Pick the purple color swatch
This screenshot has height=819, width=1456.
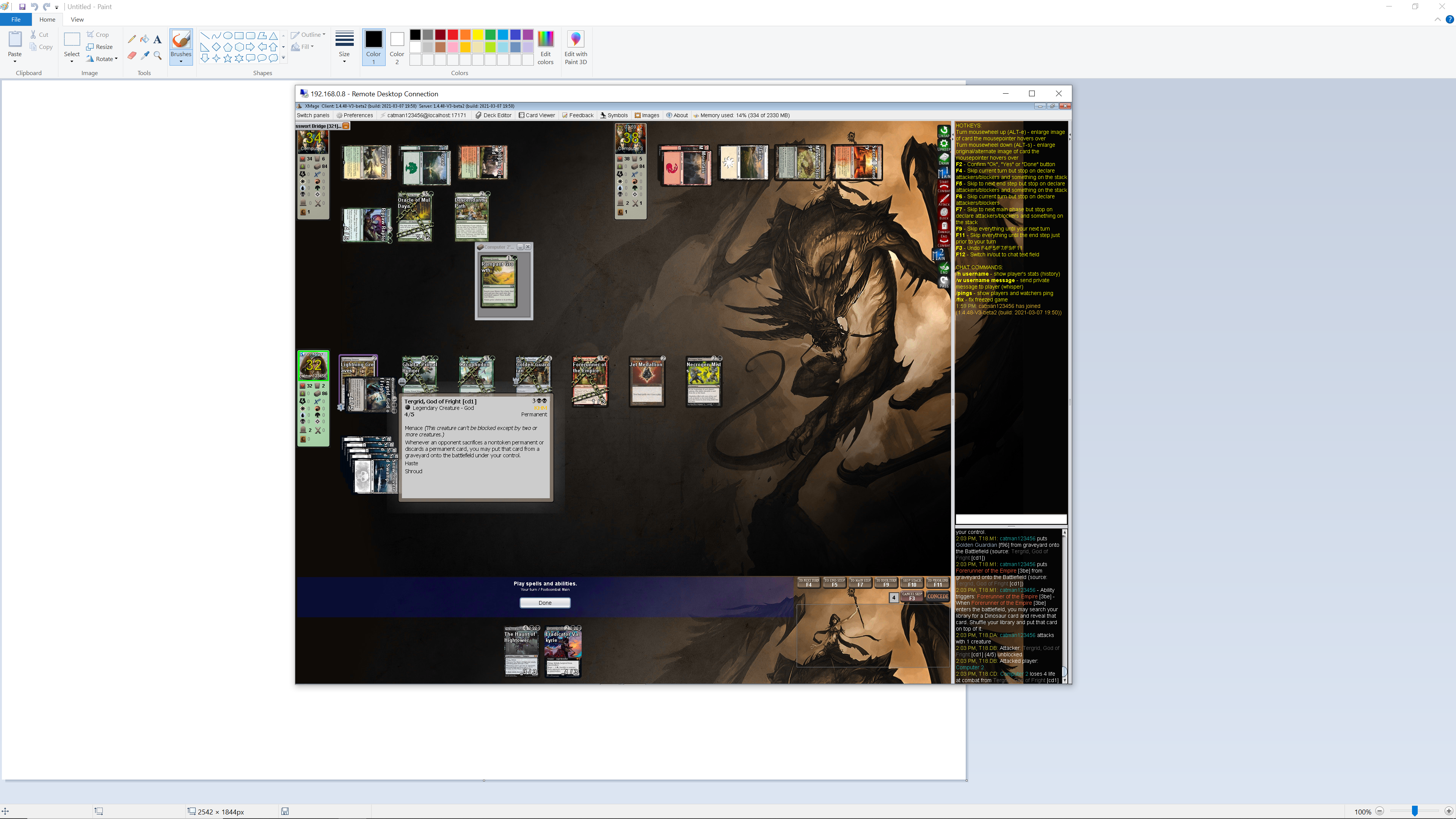pos(528,35)
